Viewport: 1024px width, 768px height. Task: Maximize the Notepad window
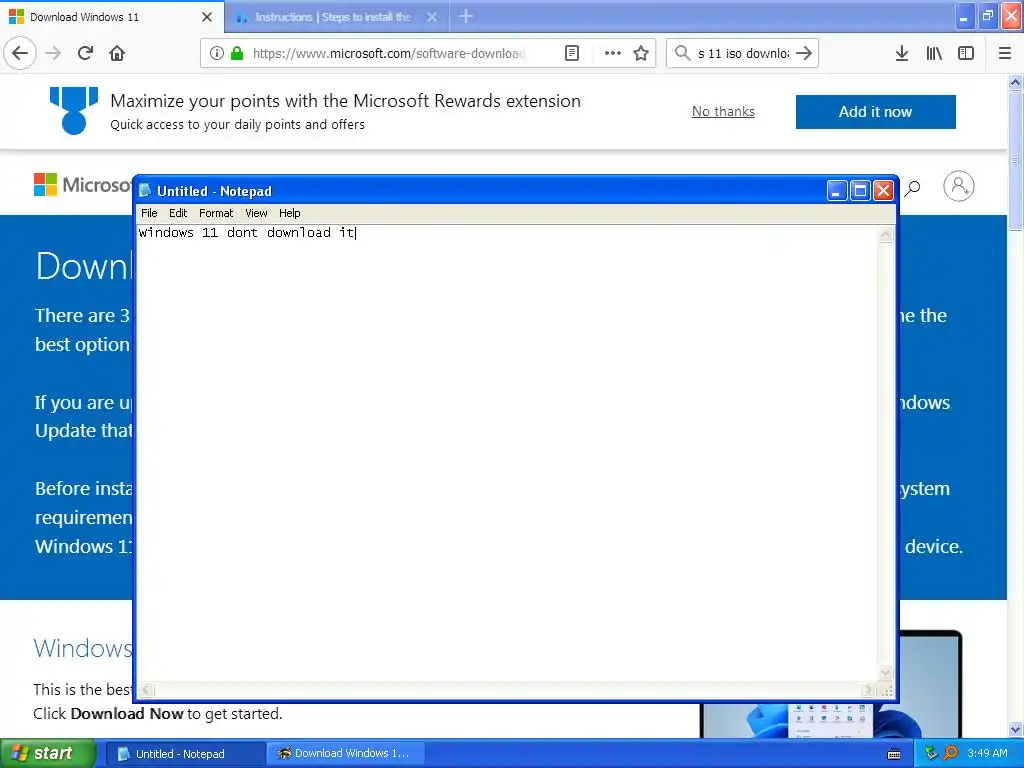pyautogui.click(x=860, y=191)
